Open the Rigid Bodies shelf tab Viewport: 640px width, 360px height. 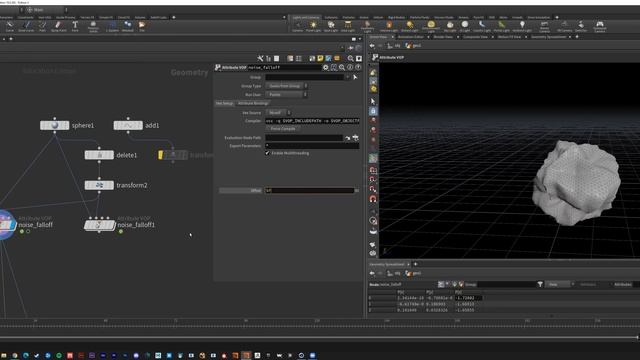coord(396,18)
